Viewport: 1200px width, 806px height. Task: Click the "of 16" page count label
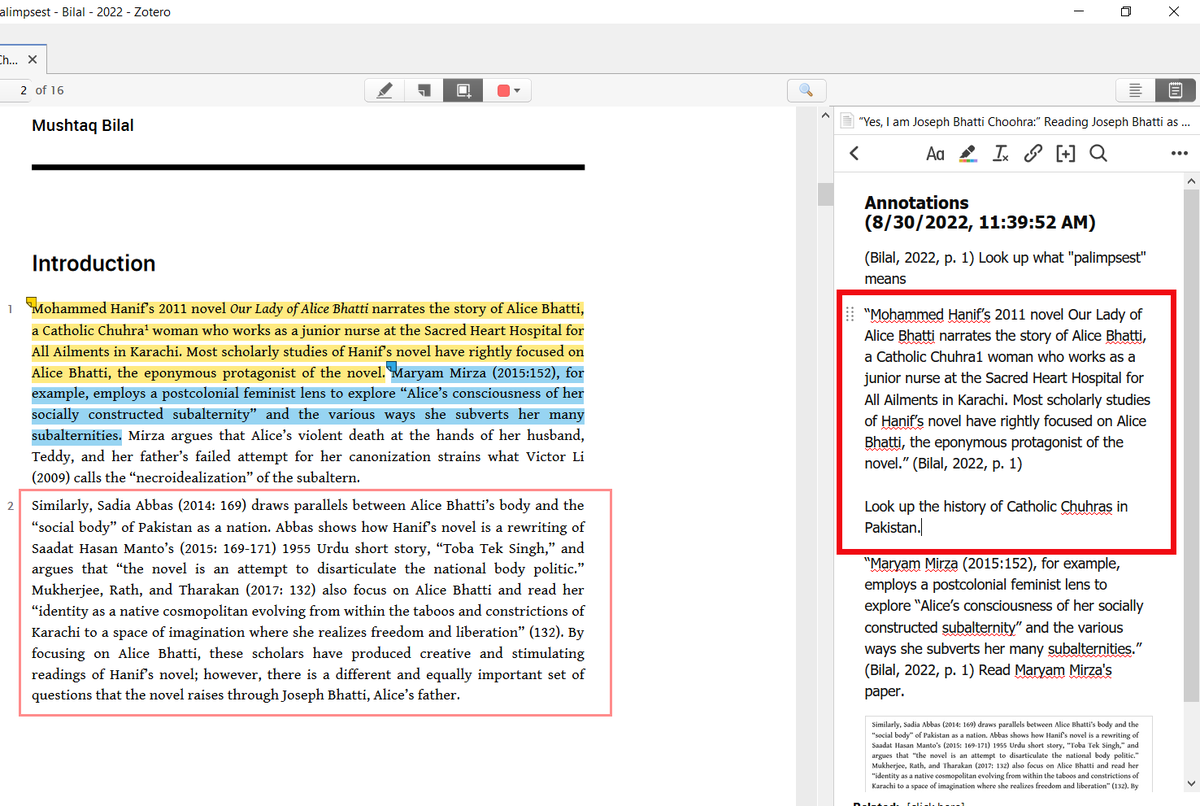(50, 90)
